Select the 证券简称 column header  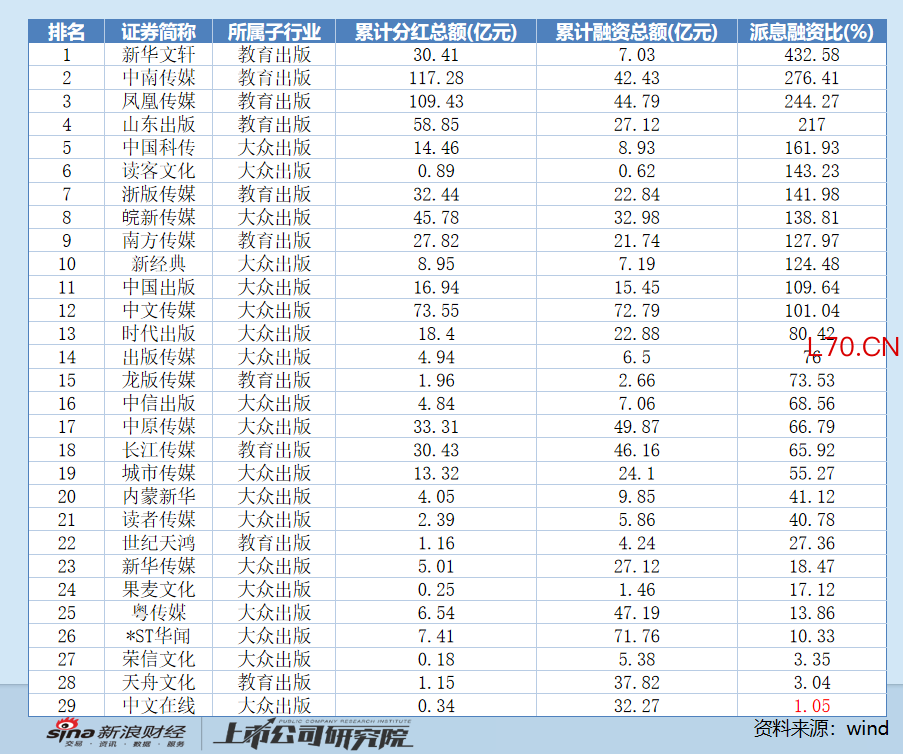click(159, 32)
